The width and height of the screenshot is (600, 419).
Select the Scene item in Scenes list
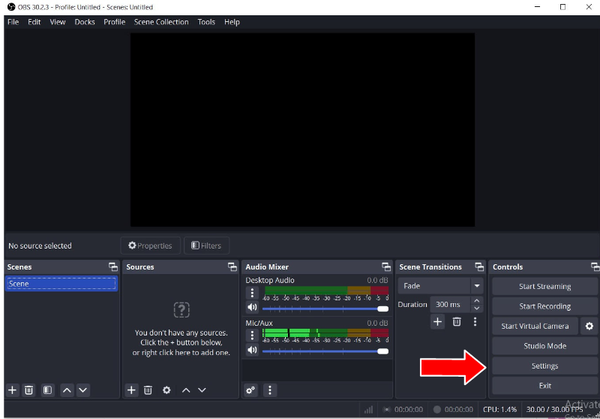coord(61,284)
